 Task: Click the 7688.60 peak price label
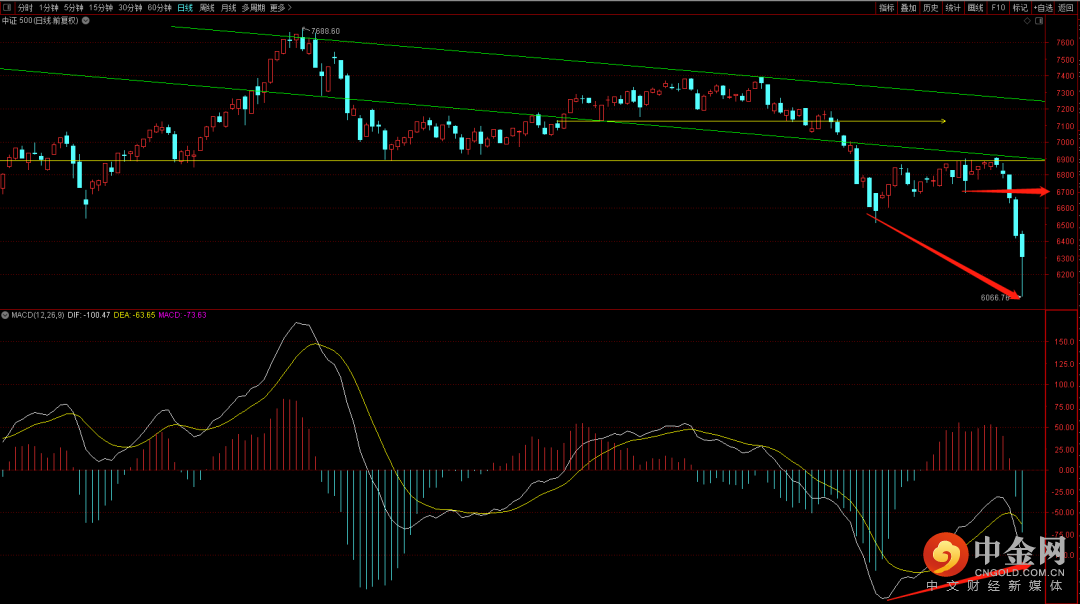point(325,31)
